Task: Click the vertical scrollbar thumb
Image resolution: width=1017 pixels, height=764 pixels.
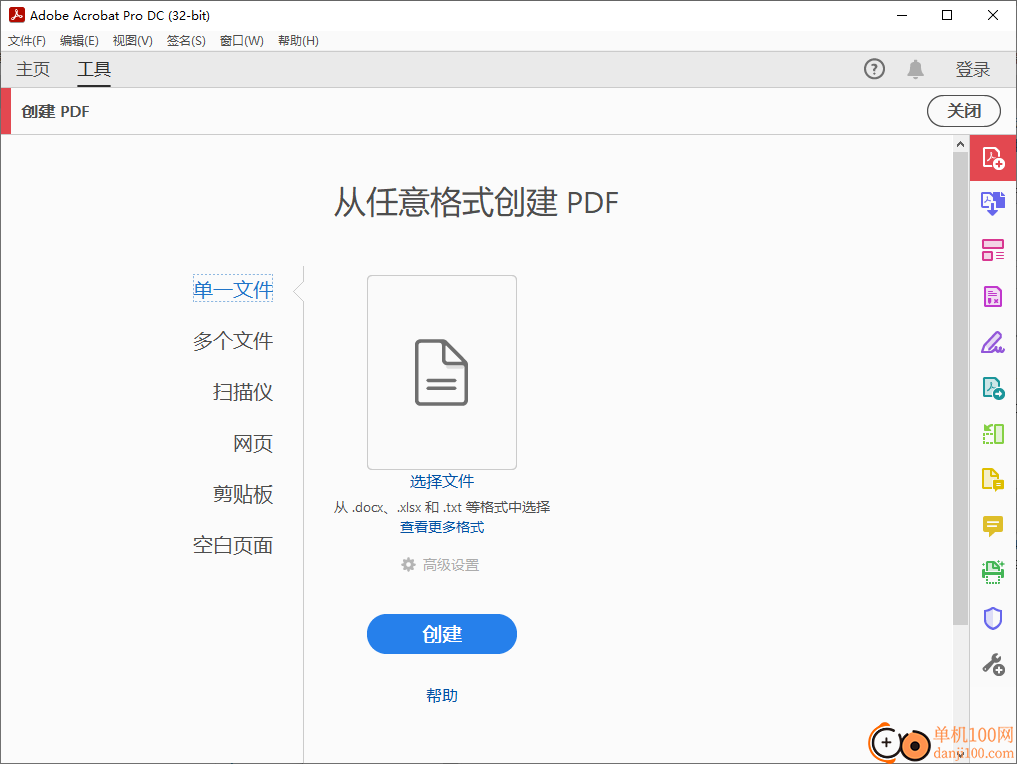Action: pos(961,388)
